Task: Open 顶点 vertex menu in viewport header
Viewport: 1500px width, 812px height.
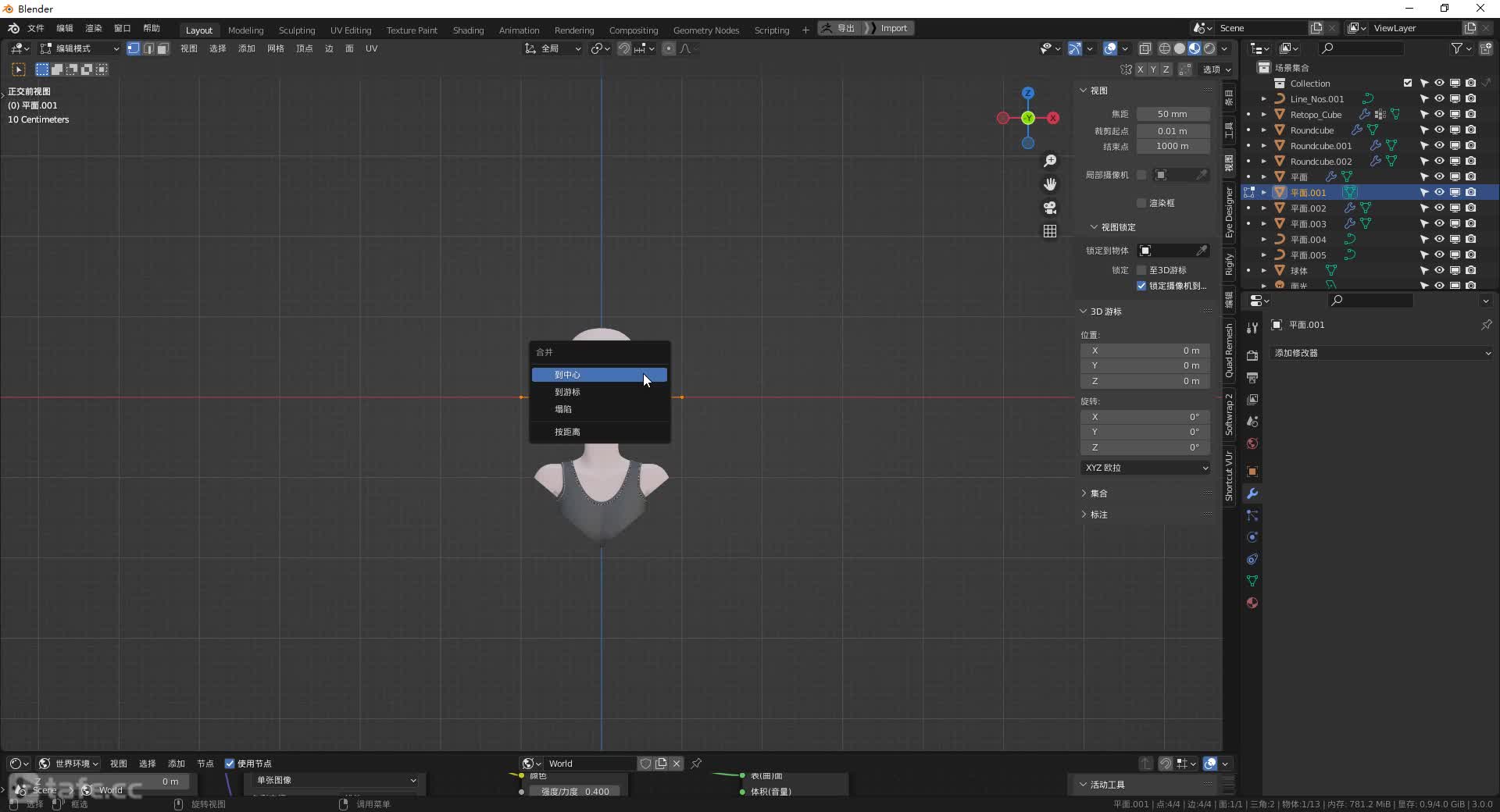Action: point(304,48)
